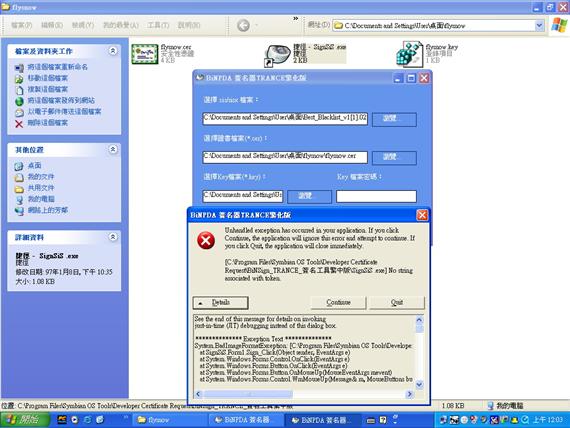Collapse the Other Places panel

(113, 149)
